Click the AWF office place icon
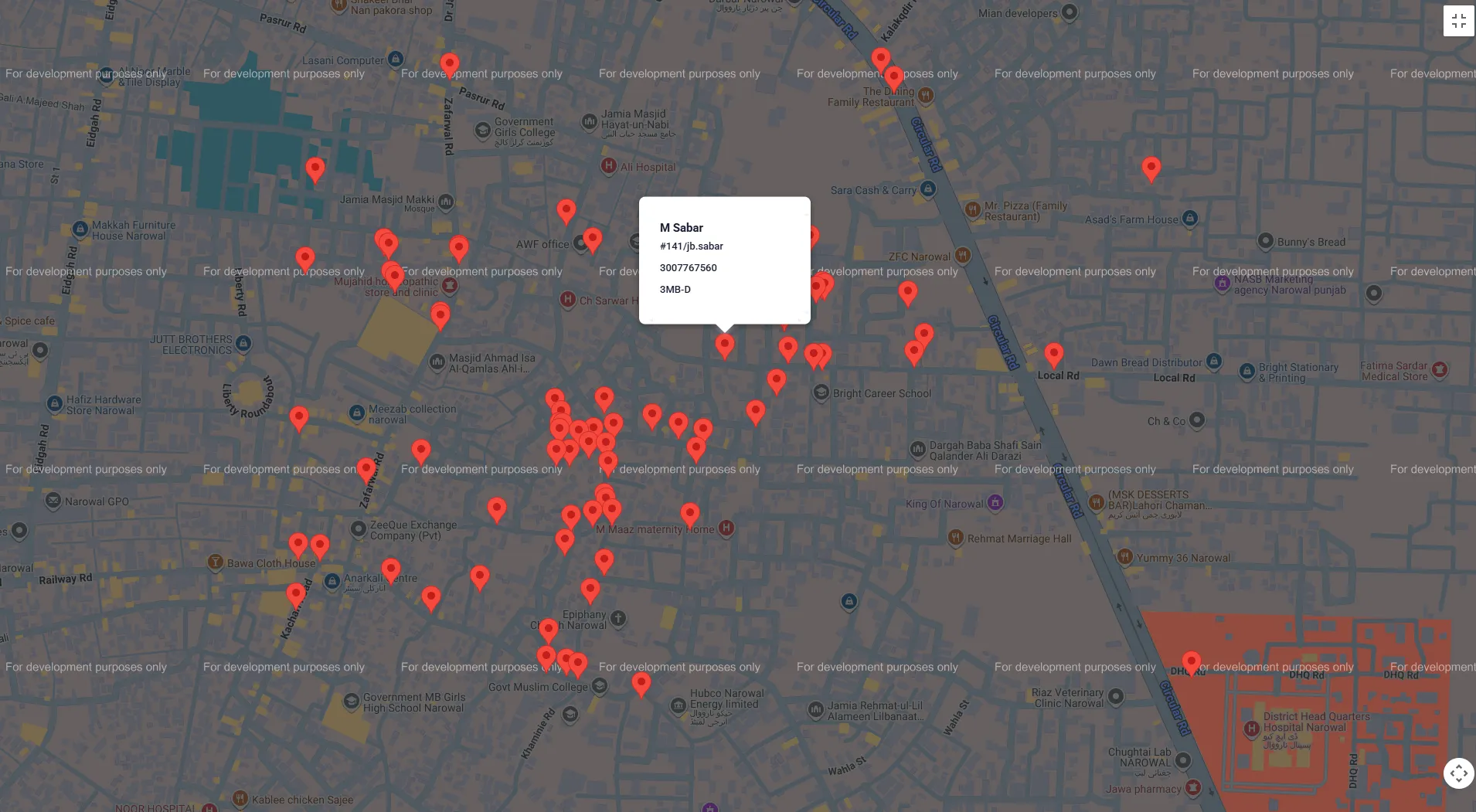The height and width of the screenshot is (812, 1476). [581, 243]
